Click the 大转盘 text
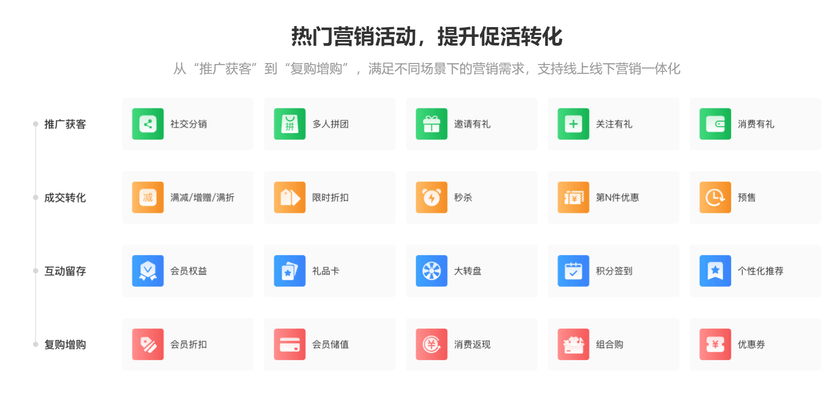 [x=468, y=271]
